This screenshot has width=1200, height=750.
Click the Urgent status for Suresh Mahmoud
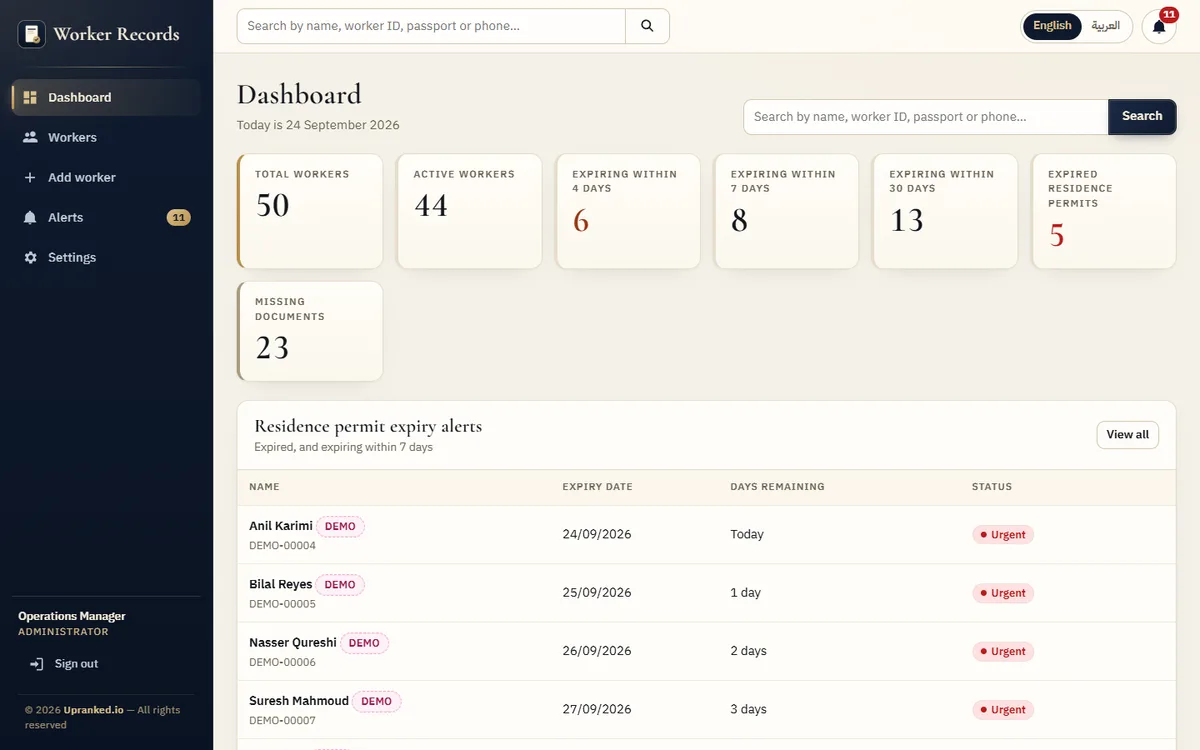click(x=1003, y=710)
